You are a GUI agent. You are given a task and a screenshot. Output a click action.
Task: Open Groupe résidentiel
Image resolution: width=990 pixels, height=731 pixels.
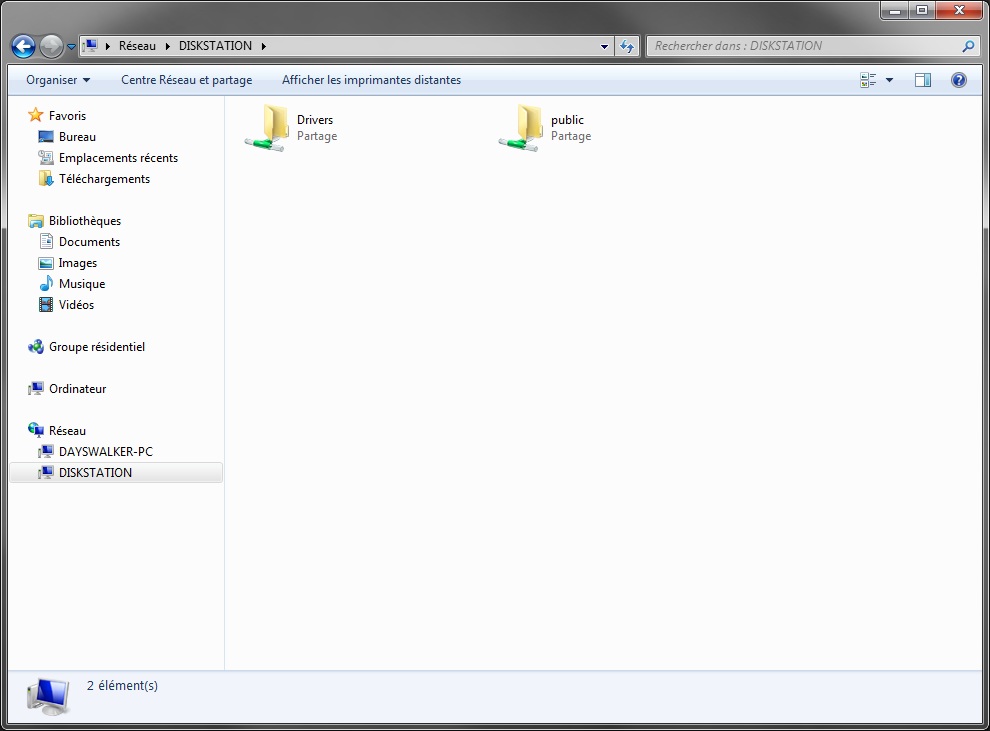pyautogui.click(x=97, y=347)
